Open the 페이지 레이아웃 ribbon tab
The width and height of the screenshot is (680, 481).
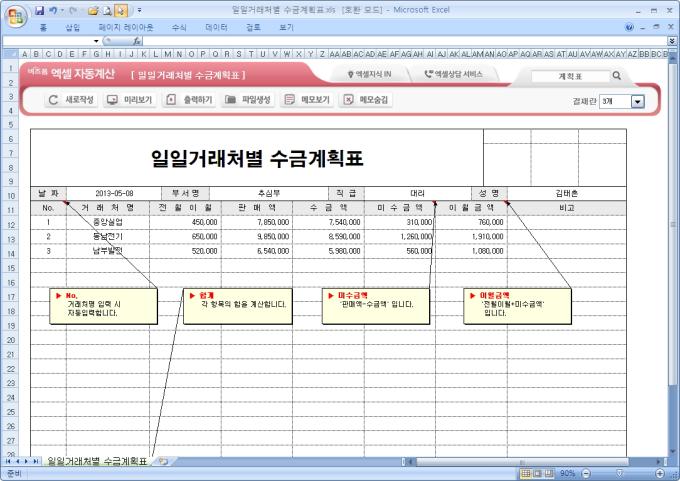pos(126,27)
